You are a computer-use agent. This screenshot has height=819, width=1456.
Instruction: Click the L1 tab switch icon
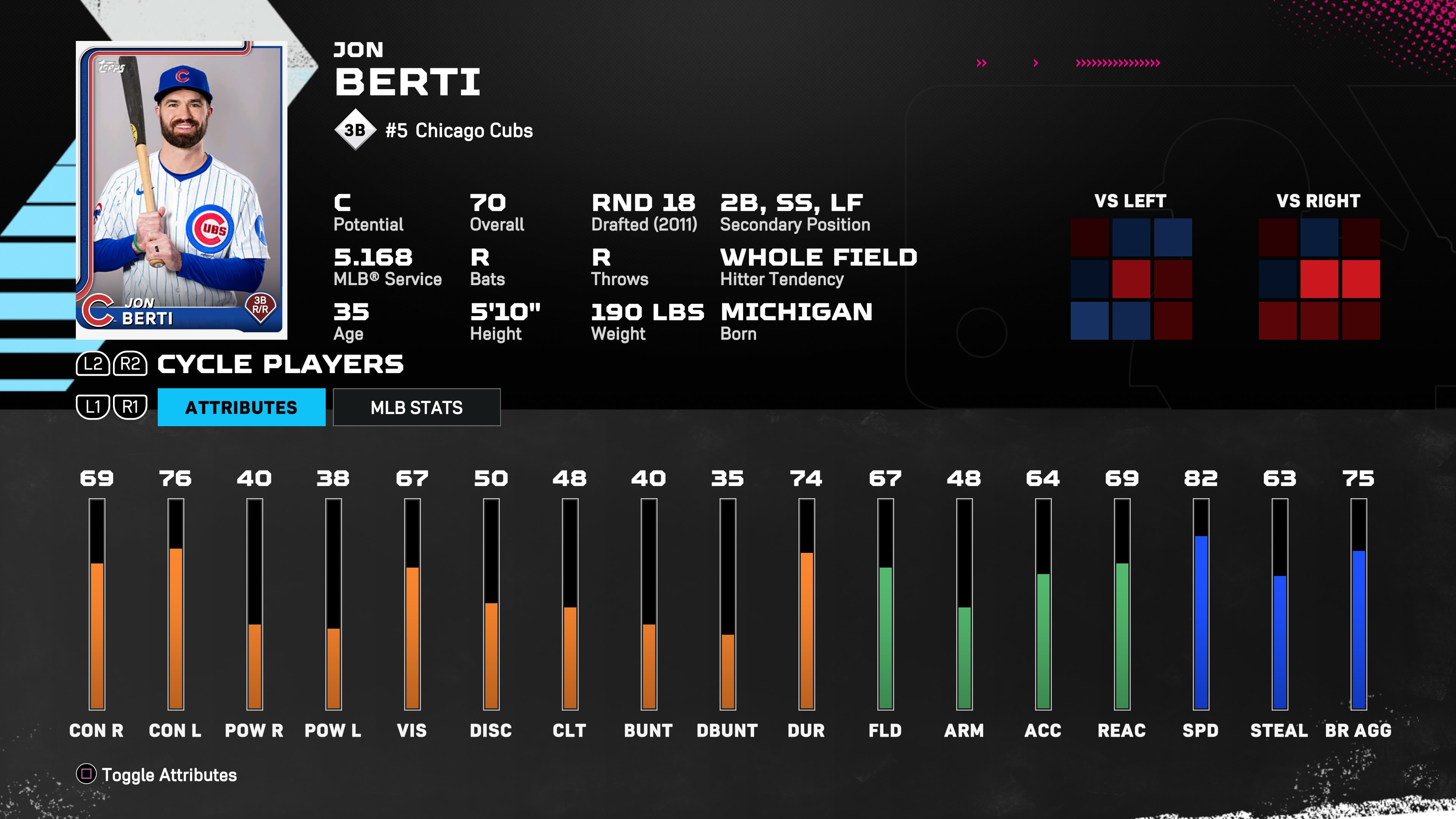point(93,406)
